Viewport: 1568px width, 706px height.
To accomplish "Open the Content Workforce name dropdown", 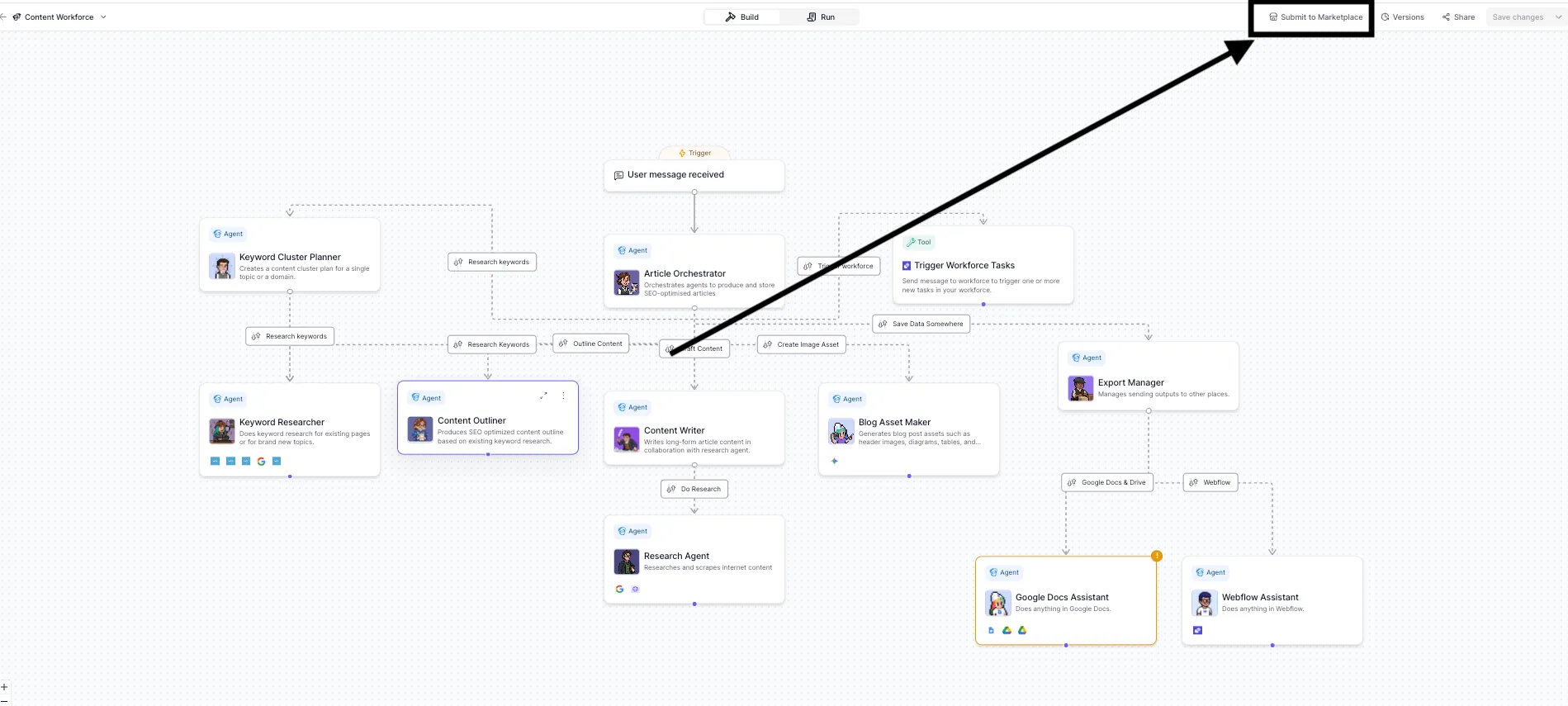I will tap(103, 17).
